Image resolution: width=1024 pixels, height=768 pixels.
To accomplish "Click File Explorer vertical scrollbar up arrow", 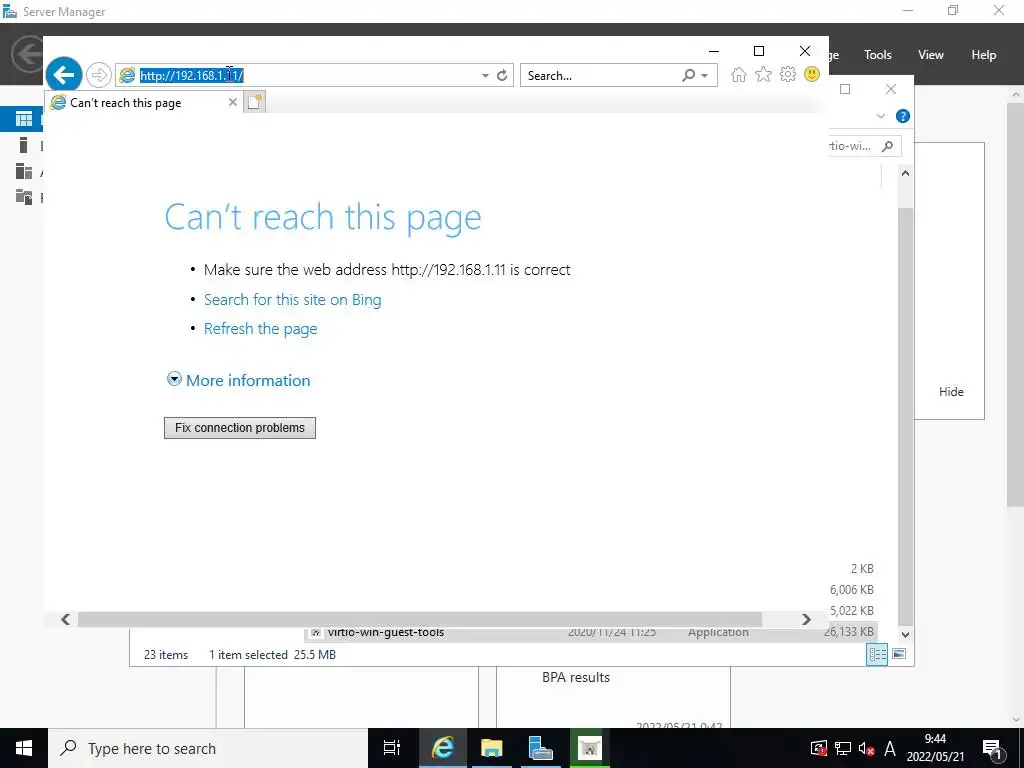I will 905,173.
